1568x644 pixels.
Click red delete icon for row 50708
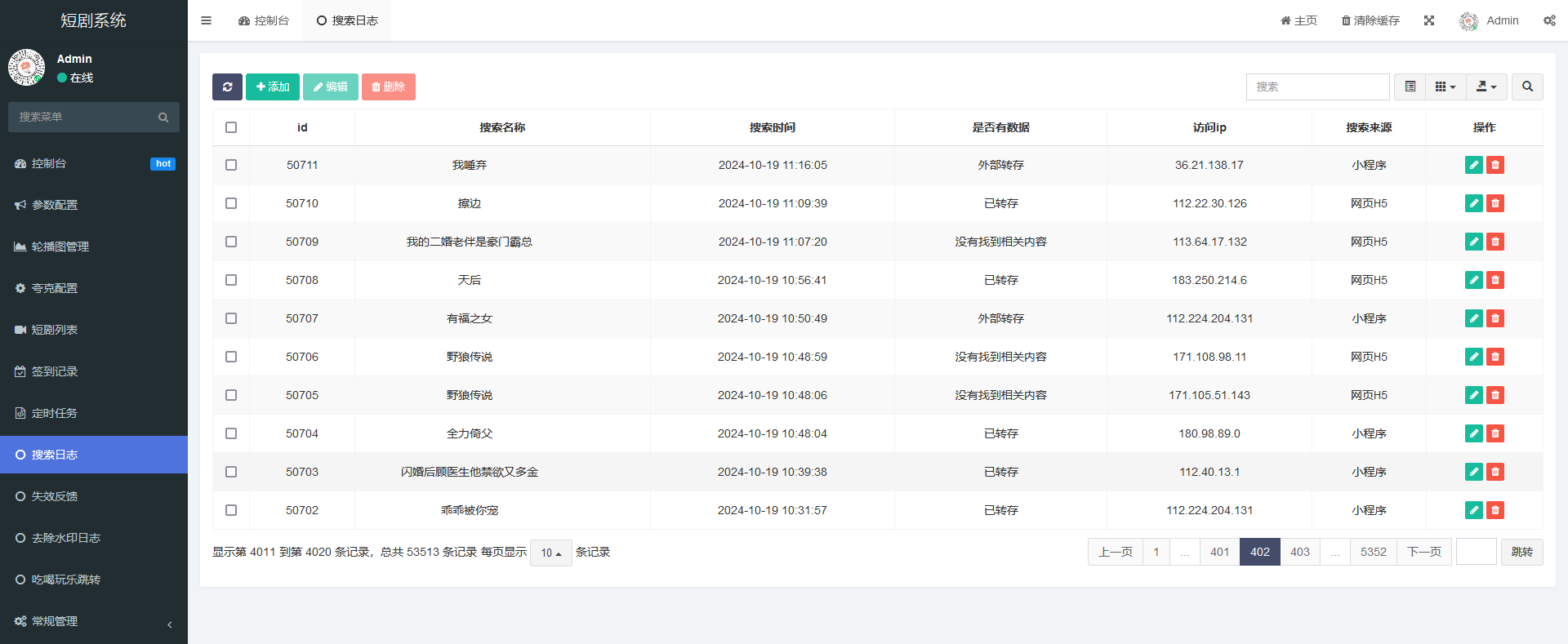pyautogui.click(x=1495, y=280)
